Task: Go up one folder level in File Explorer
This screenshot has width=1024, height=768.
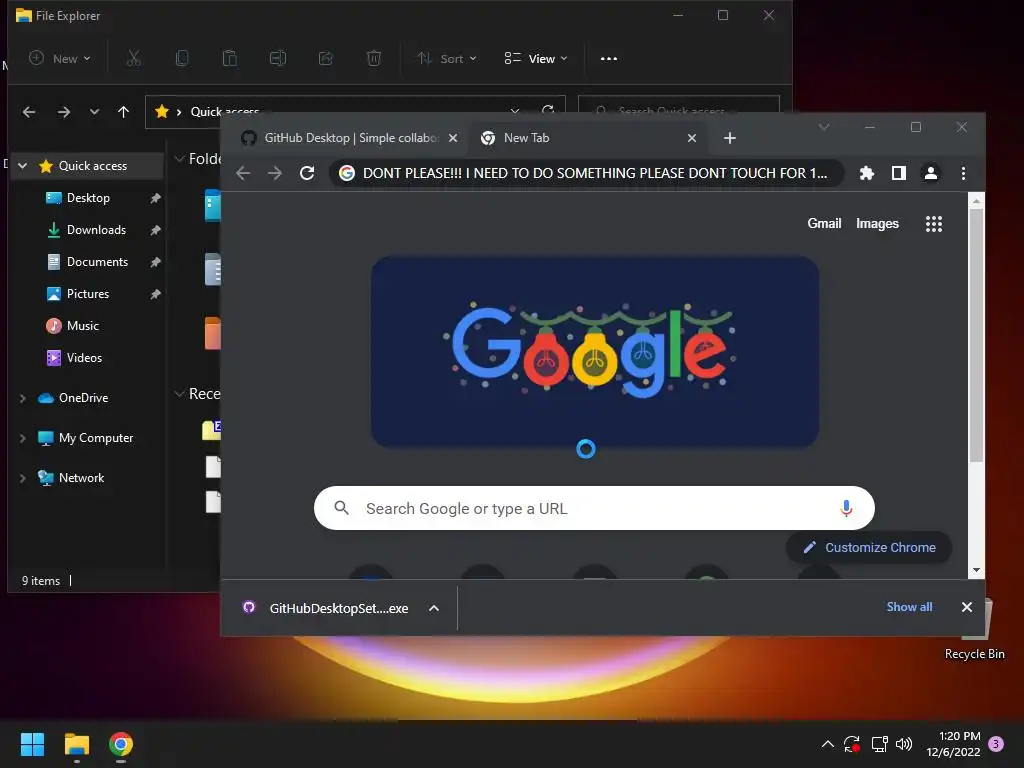Action: [123, 112]
